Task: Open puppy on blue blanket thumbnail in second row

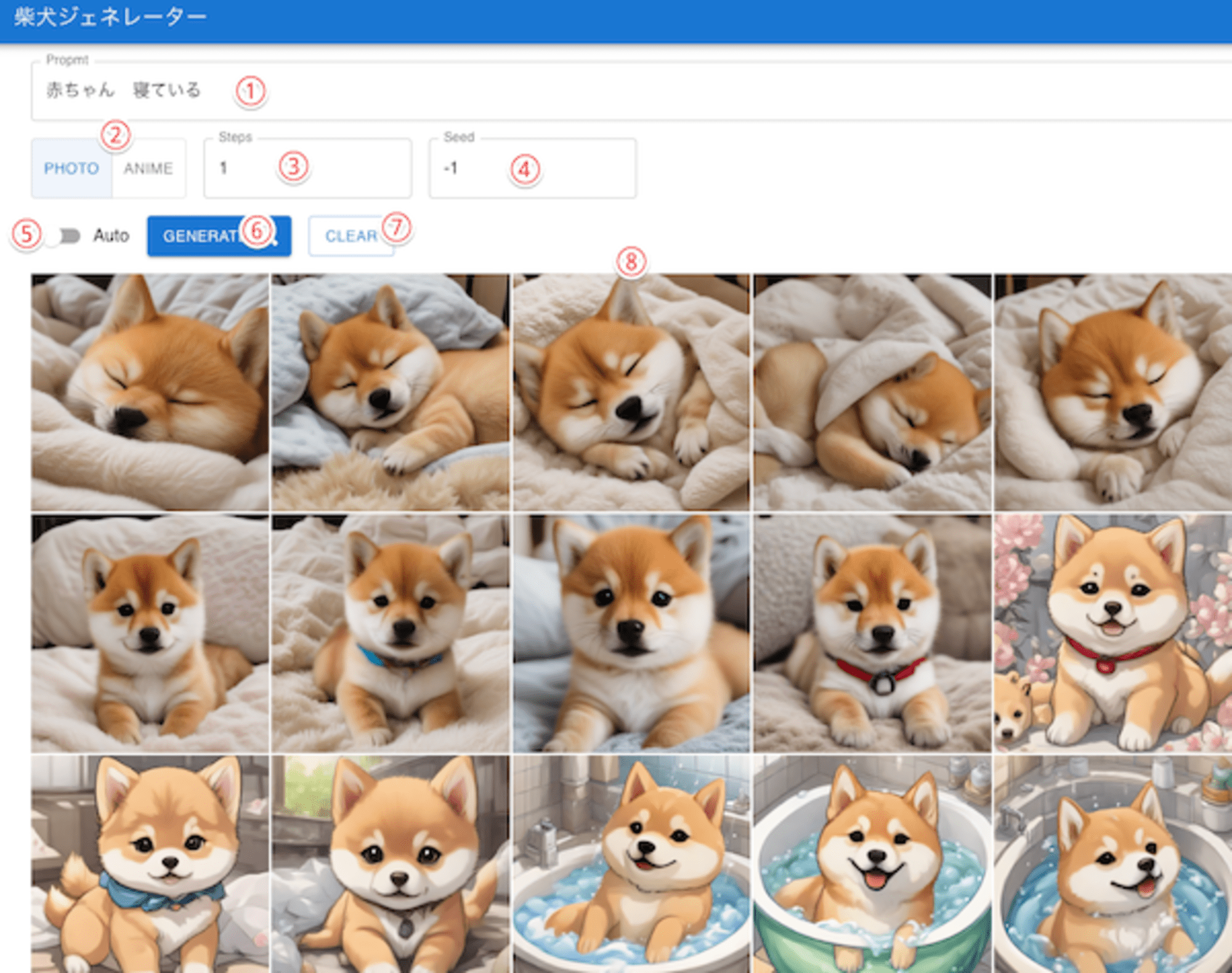Action: coord(631,633)
